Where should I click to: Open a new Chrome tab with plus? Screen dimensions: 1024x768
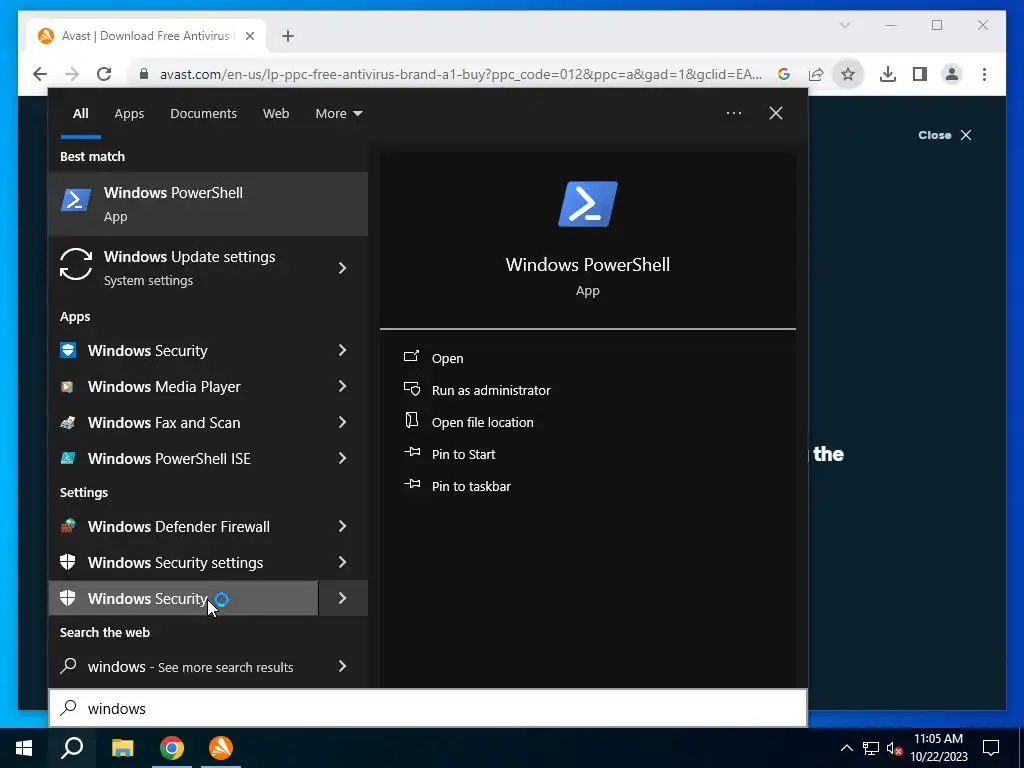pos(288,36)
